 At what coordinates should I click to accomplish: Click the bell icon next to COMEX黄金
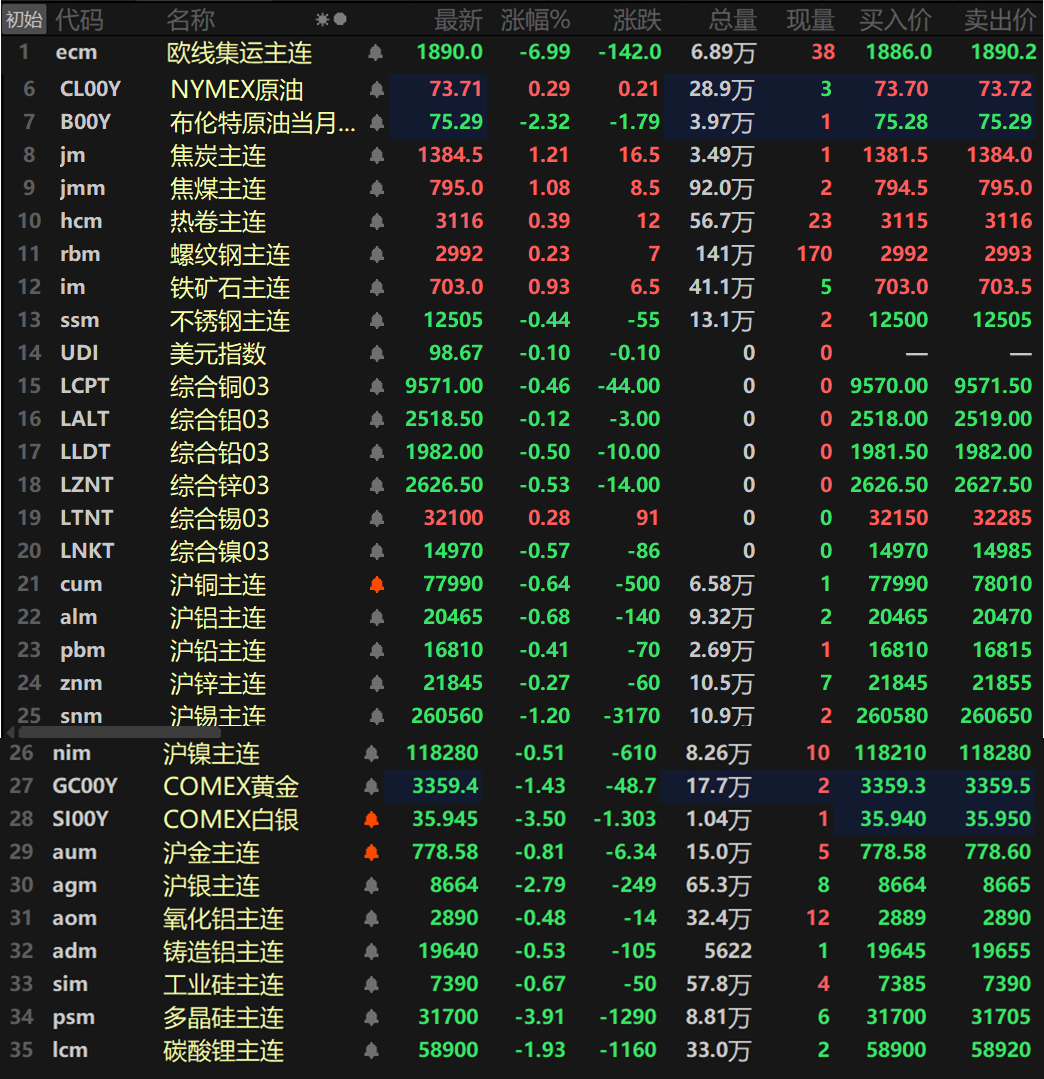(x=371, y=786)
